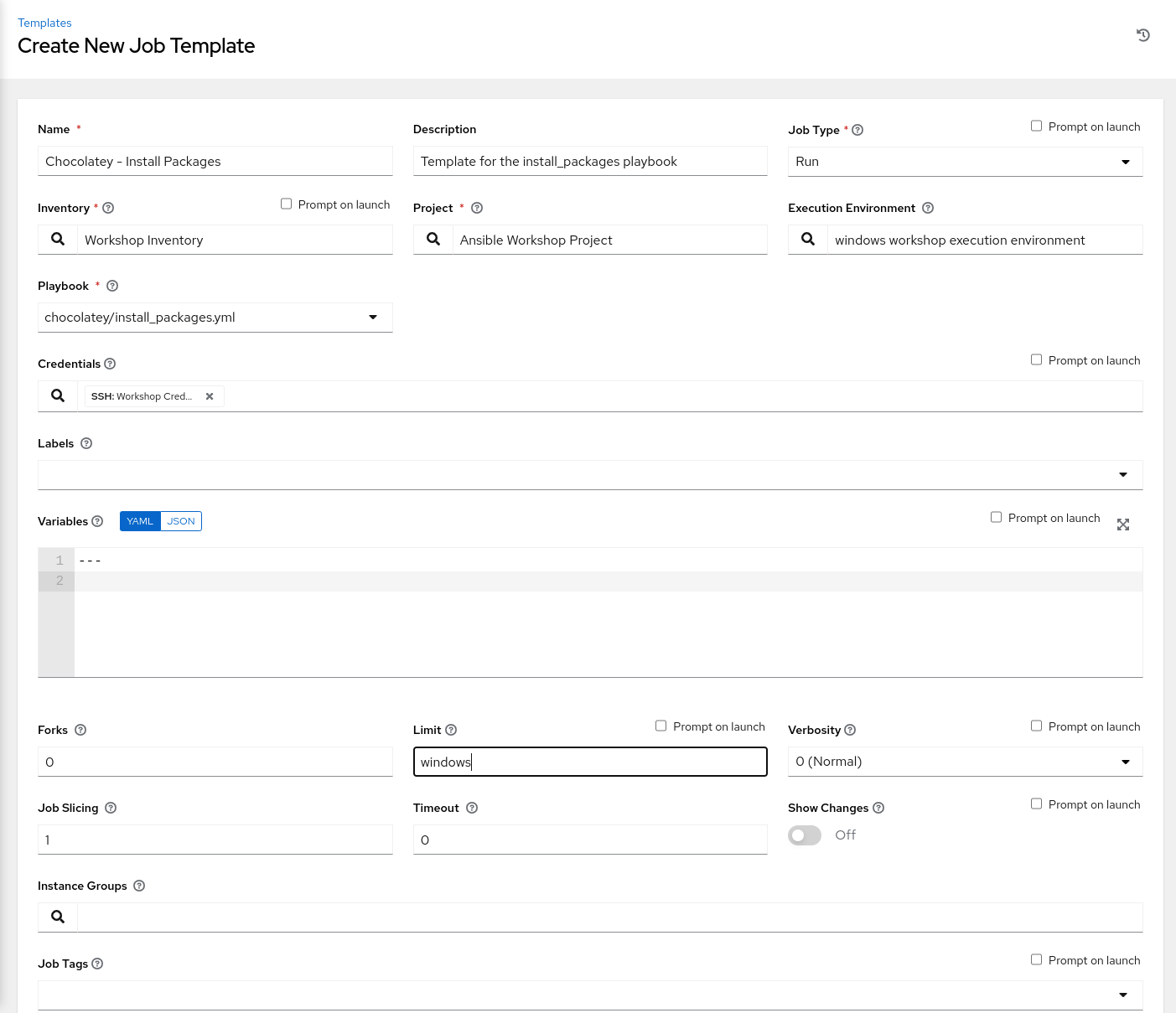Show help for Verbosity field
Image resolution: width=1176 pixels, height=1013 pixels.
click(x=850, y=730)
